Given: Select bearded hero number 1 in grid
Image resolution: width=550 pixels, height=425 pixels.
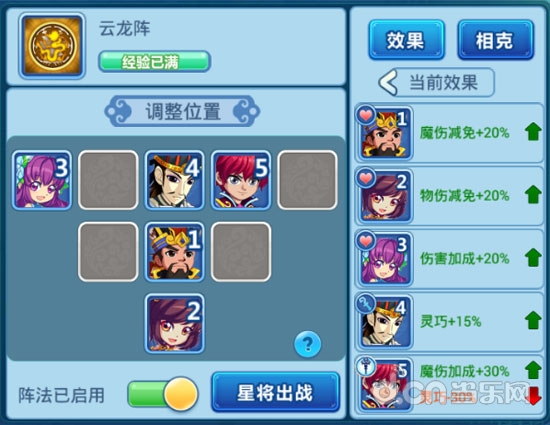Looking at the screenshot, I should (174, 252).
